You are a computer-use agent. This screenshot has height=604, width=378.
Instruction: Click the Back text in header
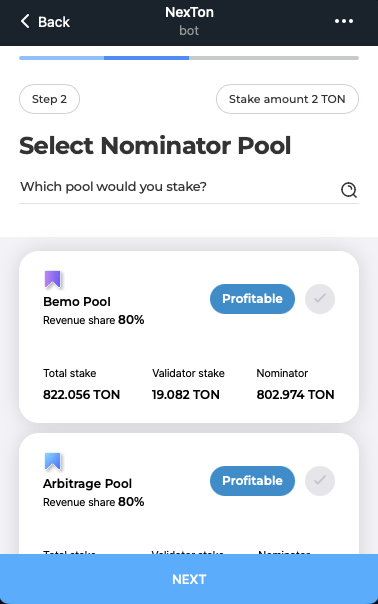54,22
